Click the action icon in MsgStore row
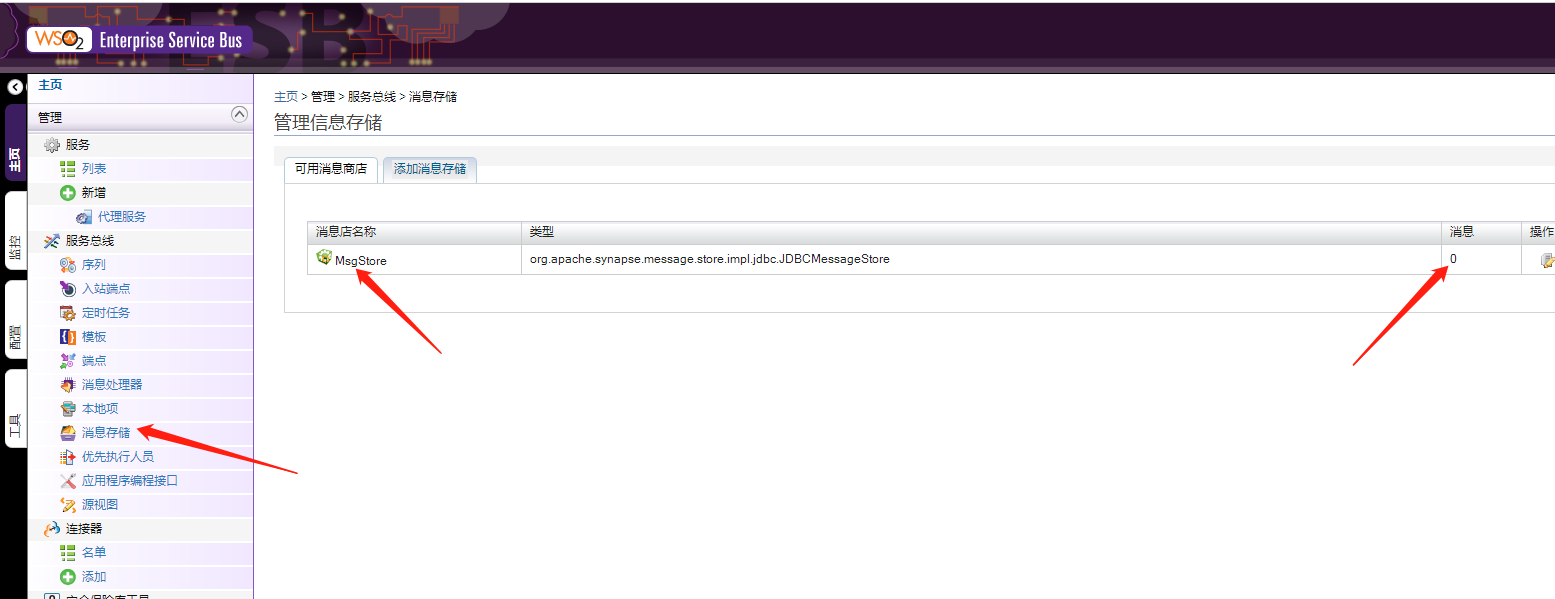 tap(1548, 260)
